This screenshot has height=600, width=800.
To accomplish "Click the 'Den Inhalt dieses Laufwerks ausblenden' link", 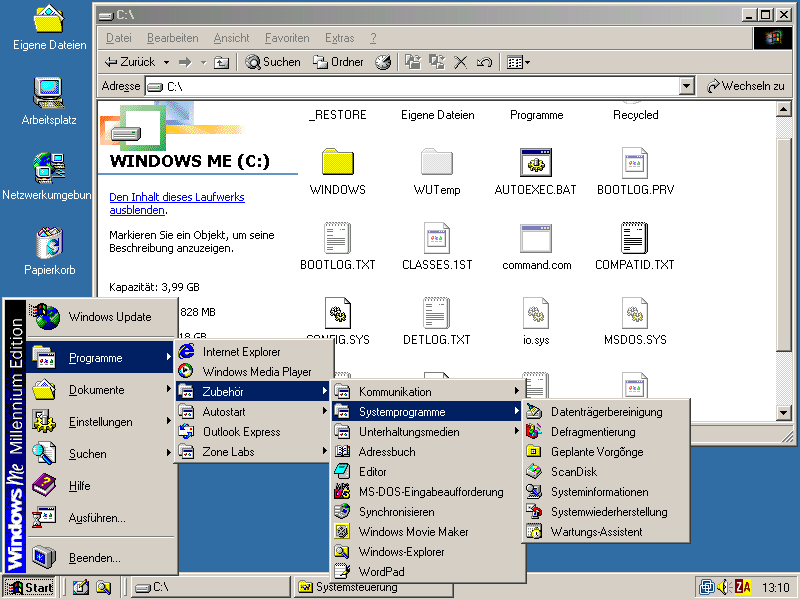I will click(x=176, y=204).
